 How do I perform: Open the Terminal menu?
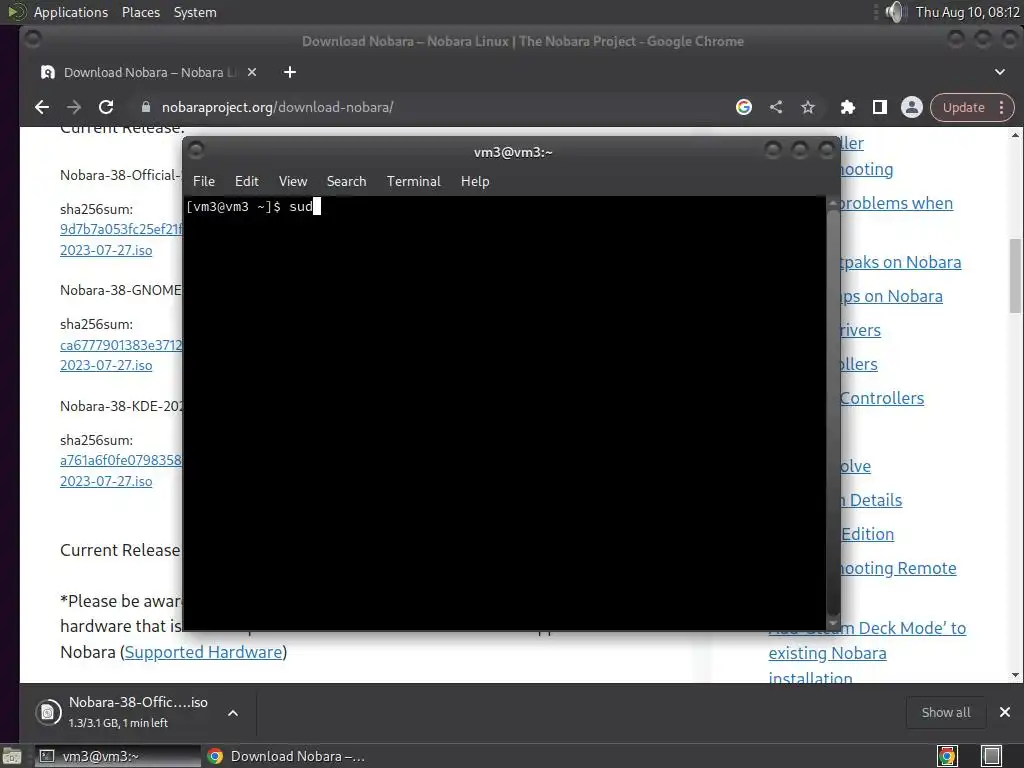pos(413,182)
